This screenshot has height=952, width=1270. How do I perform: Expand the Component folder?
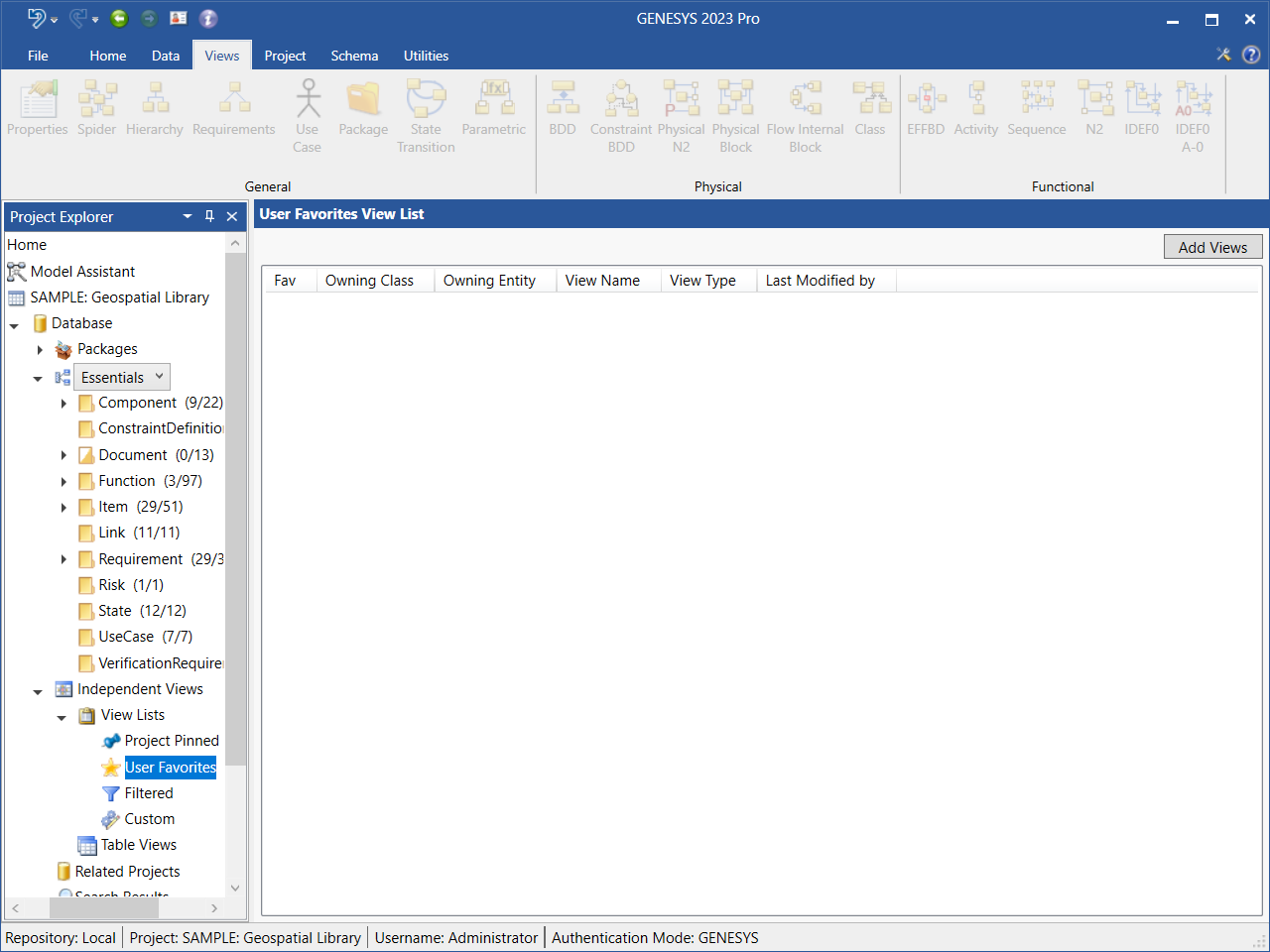pos(63,403)
